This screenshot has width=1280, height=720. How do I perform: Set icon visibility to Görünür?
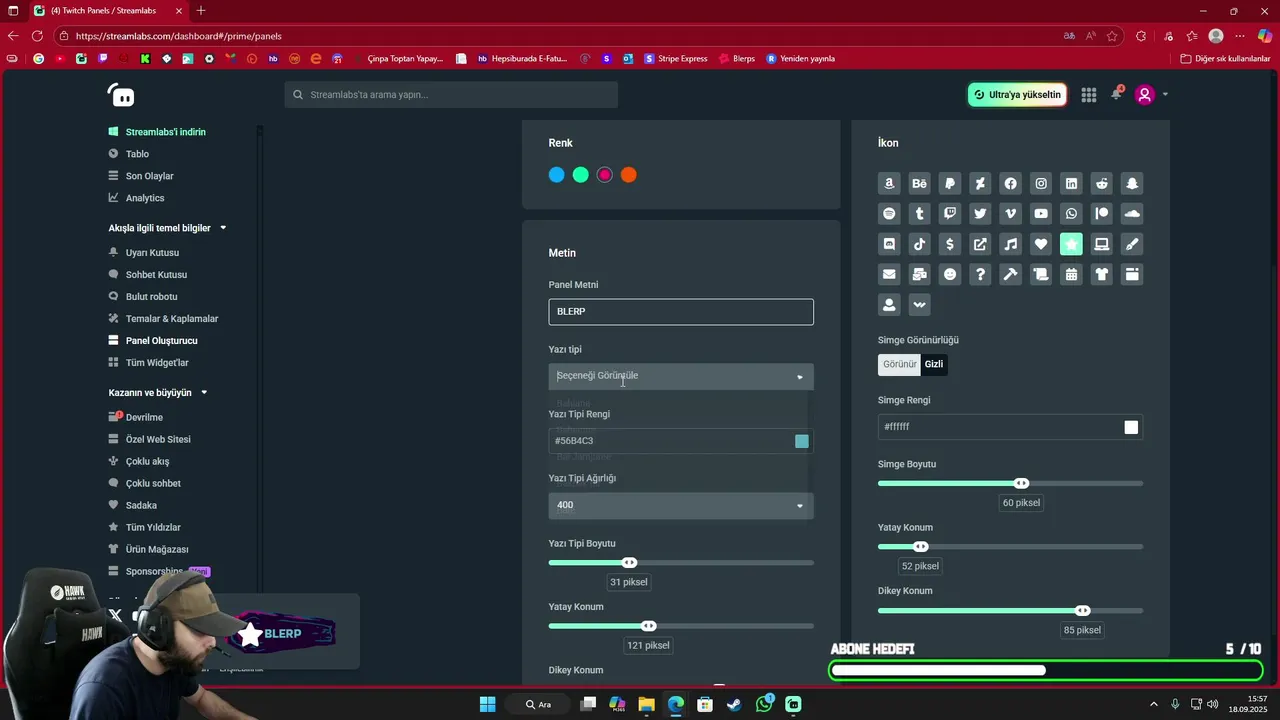click(x=899, y=364)
